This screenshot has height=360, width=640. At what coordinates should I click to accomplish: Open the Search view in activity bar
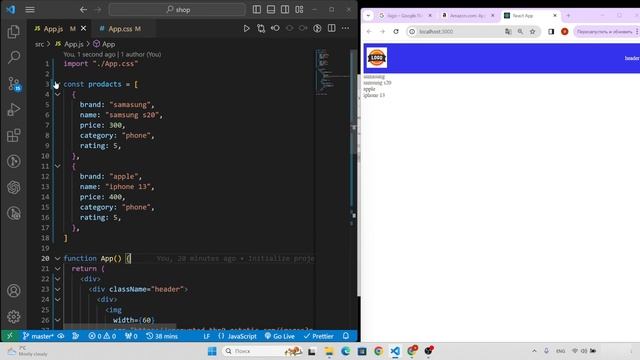click(x=13, y=57)
